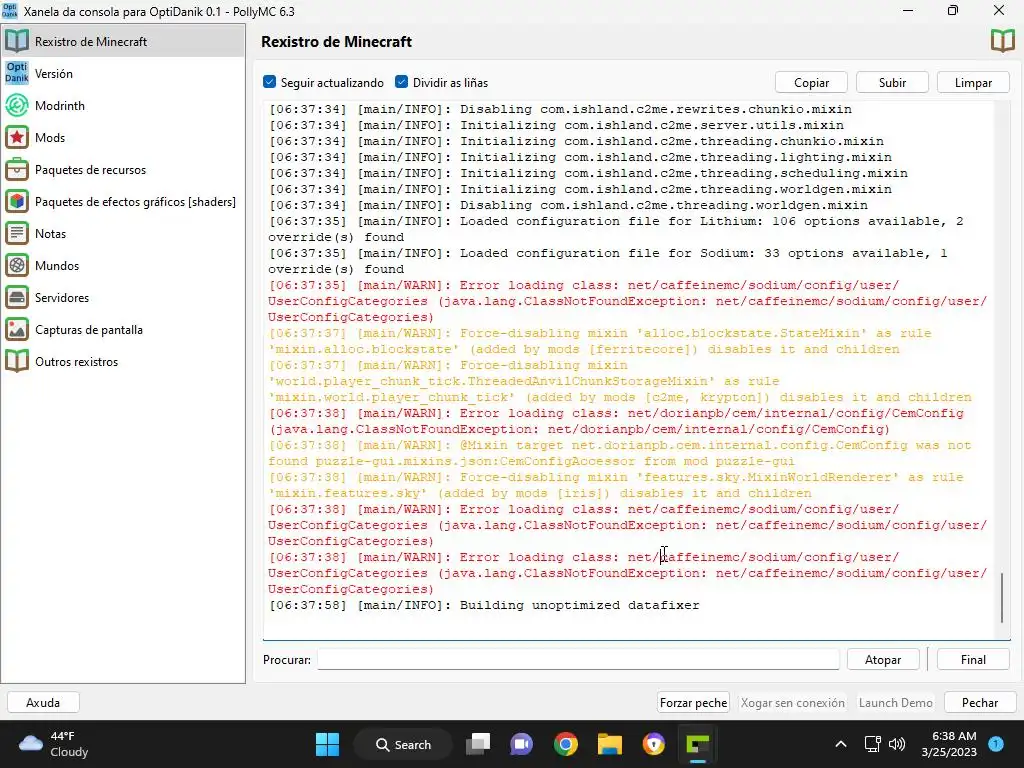Image resolution: width=1024 pixels, height=768 pixels.
Task: Click the Procurar search field
Action: 578,660
